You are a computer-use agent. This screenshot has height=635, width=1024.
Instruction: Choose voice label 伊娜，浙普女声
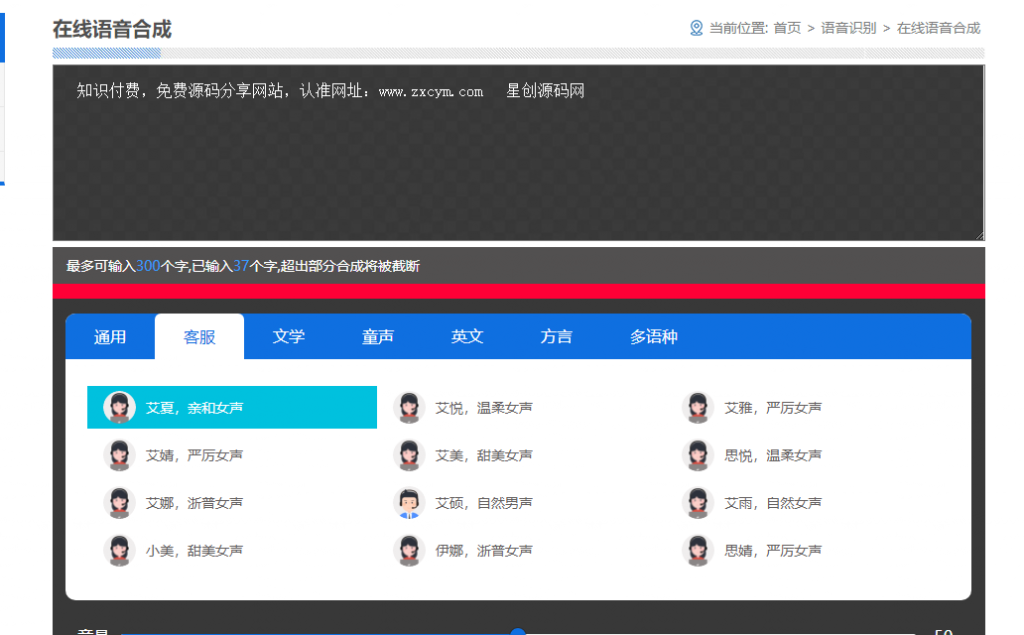pos(484,551)
